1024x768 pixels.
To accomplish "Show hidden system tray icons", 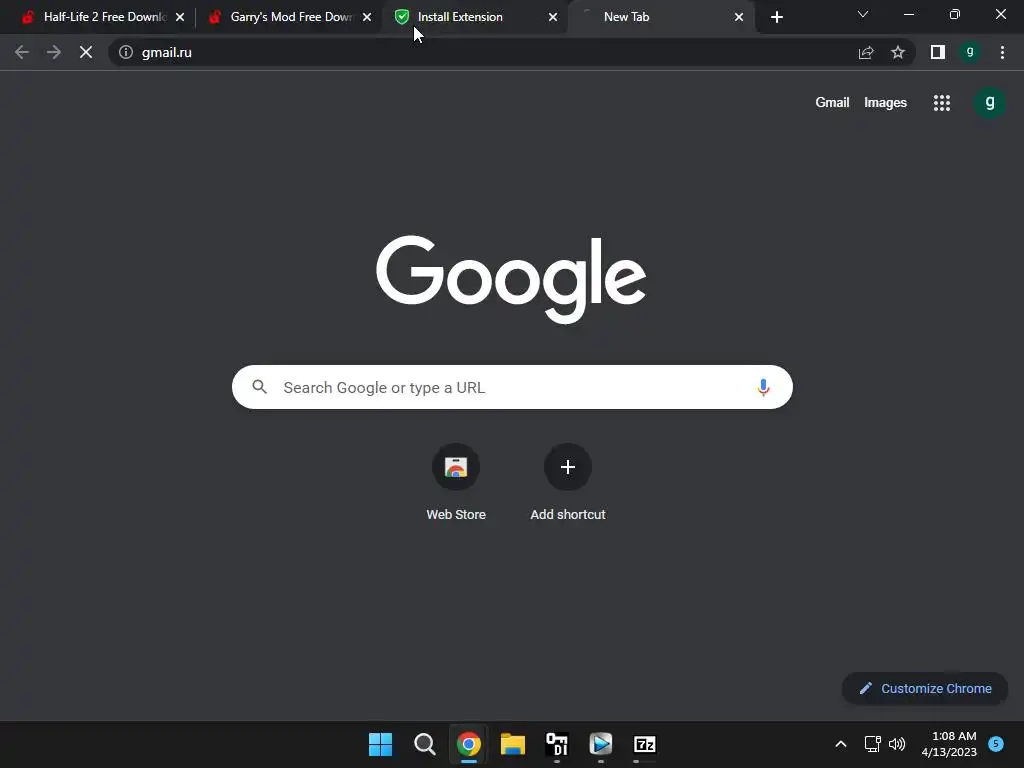I will 840,744.
